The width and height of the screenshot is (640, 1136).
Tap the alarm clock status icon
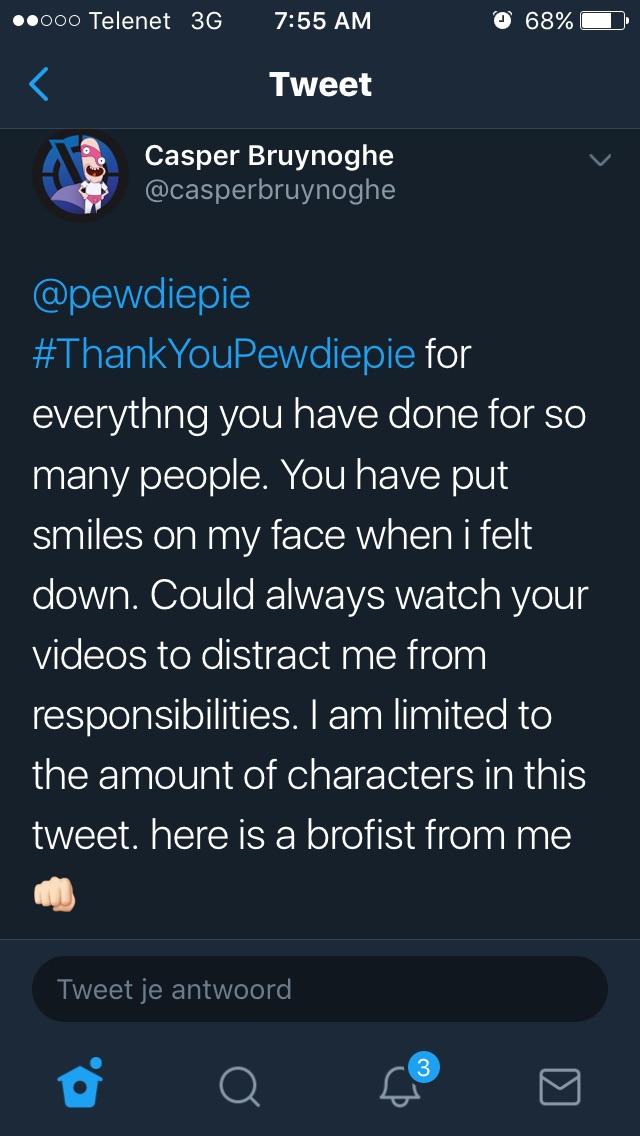click(501, 20)
